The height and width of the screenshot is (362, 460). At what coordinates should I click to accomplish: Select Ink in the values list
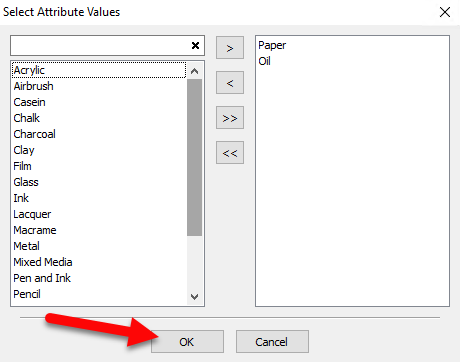click(99, 198)
